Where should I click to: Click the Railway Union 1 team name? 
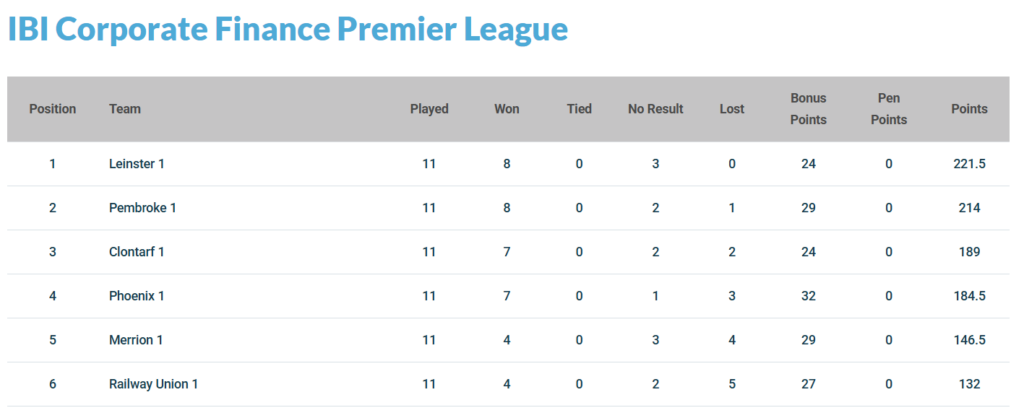point(153,384)
